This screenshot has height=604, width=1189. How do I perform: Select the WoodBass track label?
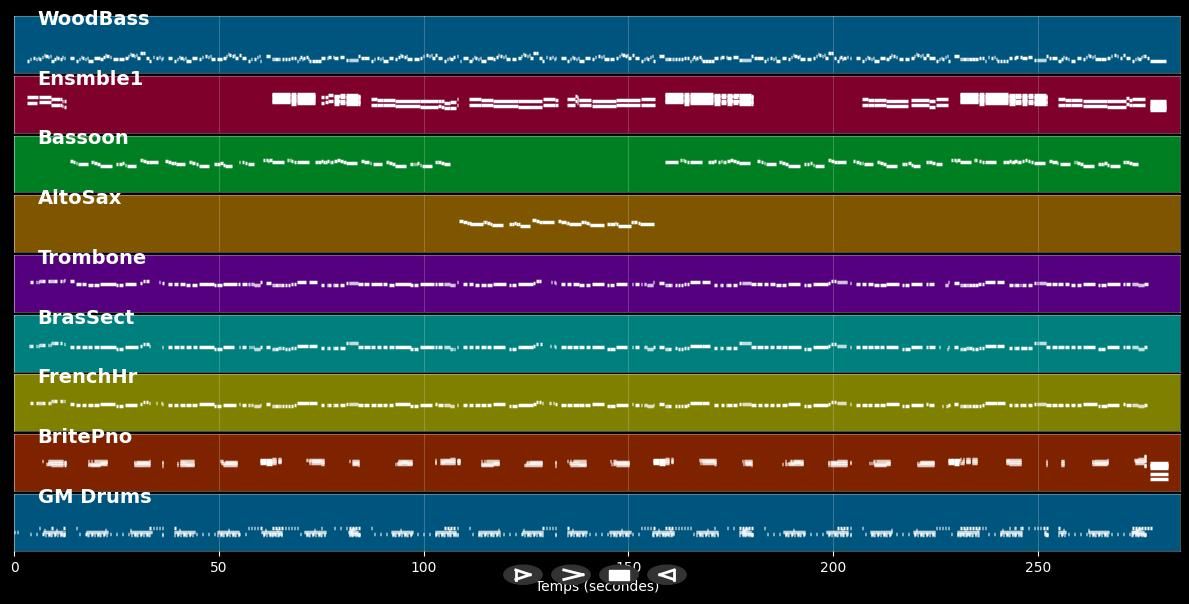[93, 19]
